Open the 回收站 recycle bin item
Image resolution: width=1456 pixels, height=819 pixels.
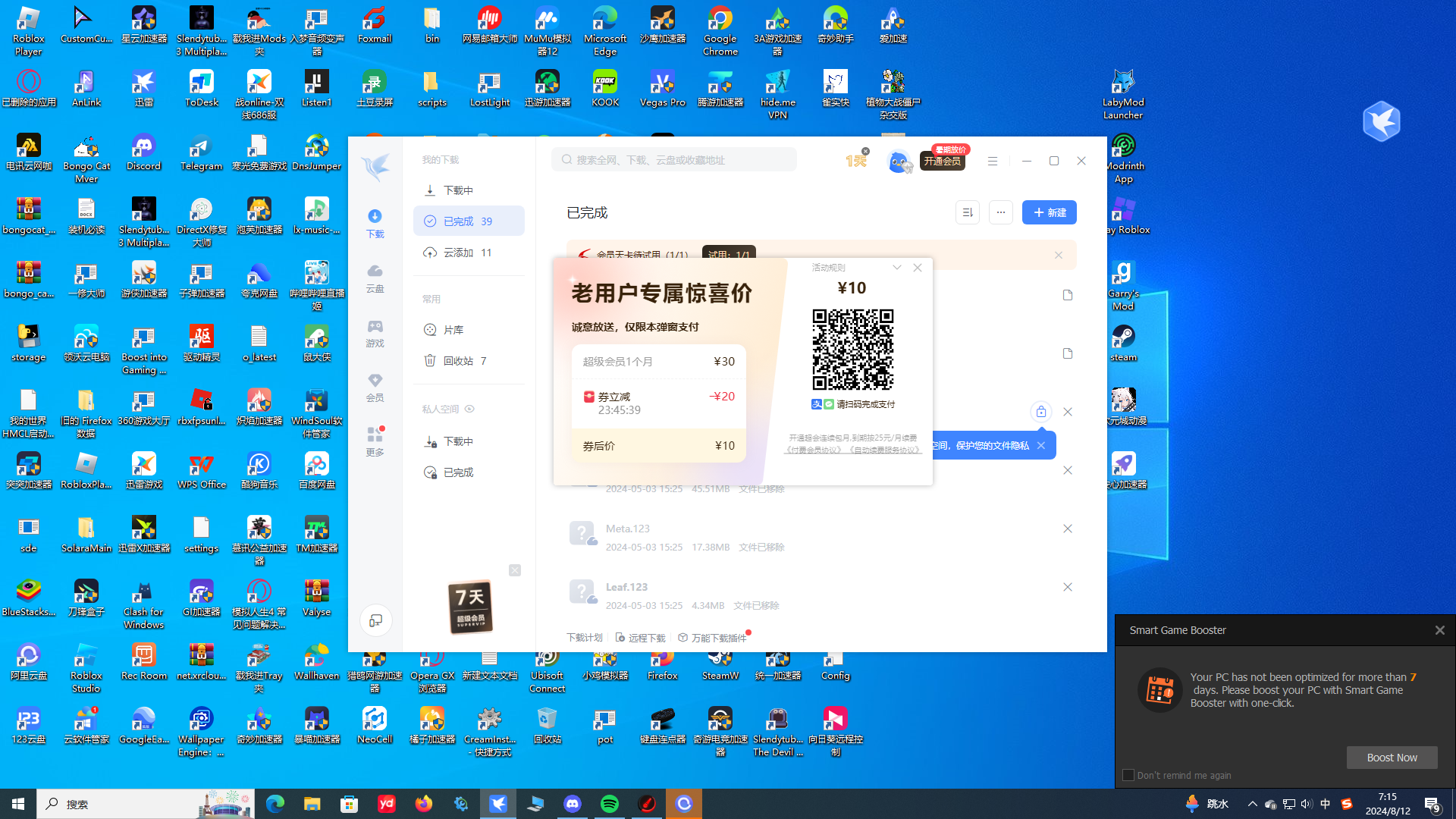(458, 361)
